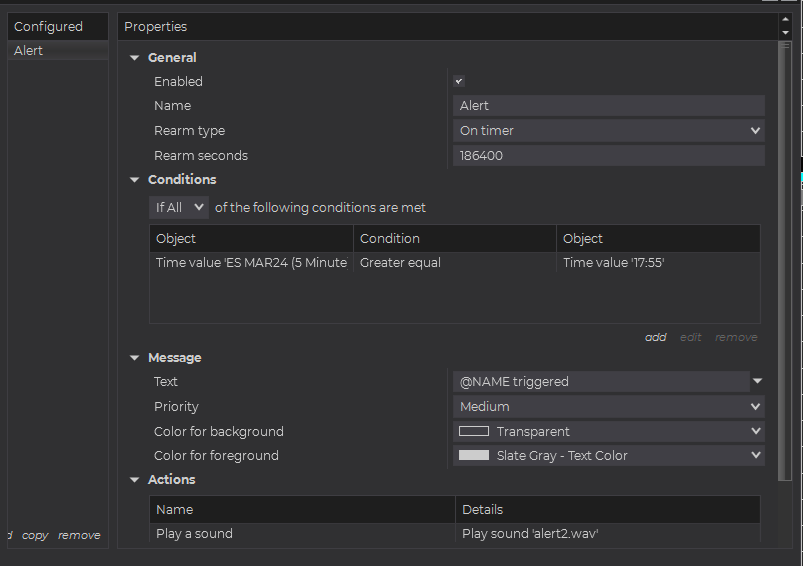
Task: Click the Name input field
Action: 608,106
